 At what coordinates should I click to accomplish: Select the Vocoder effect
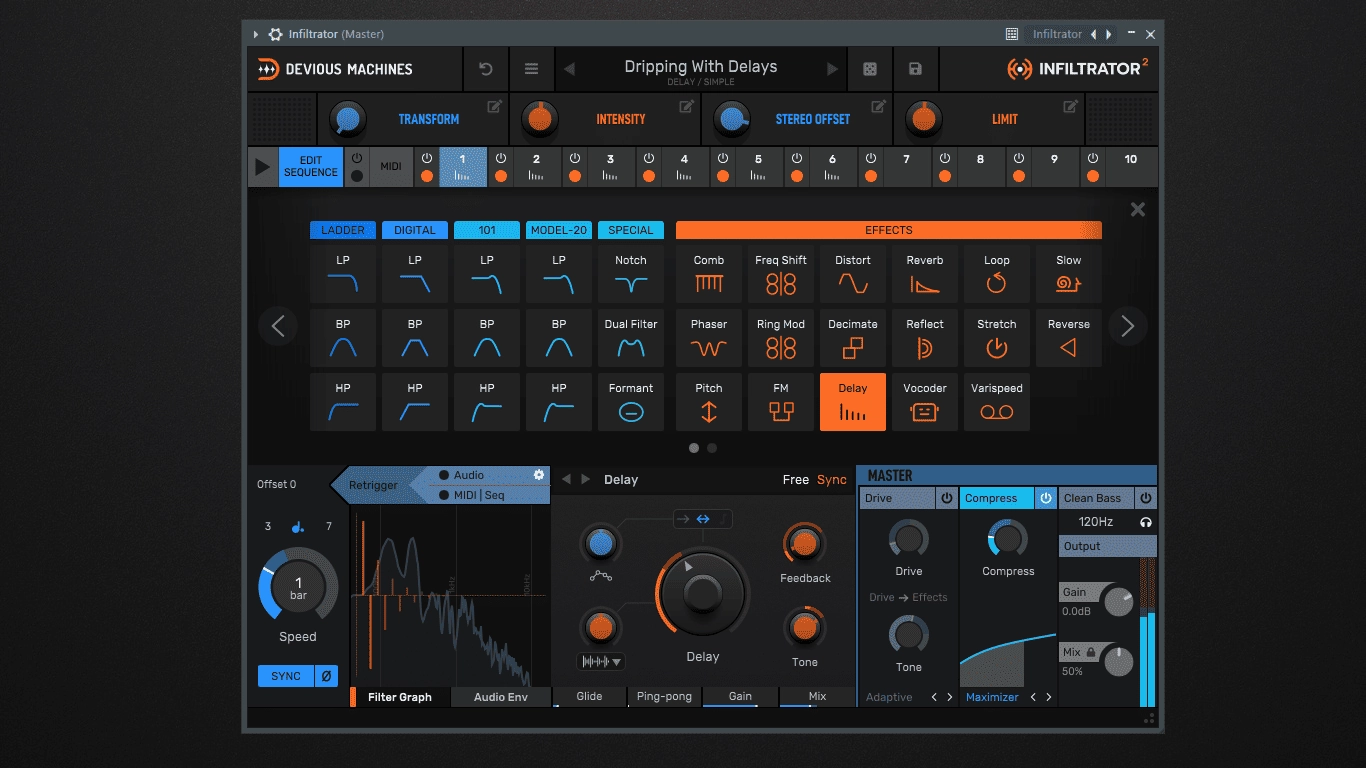(x=925, y=402)
